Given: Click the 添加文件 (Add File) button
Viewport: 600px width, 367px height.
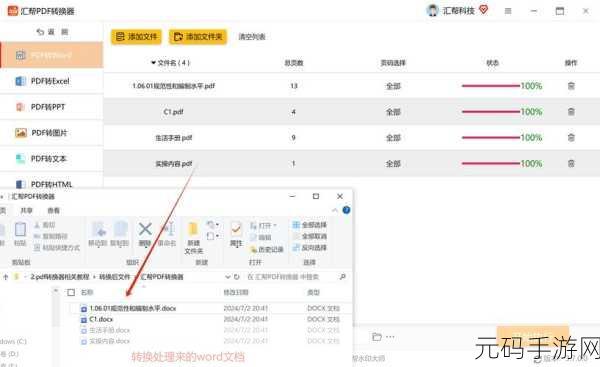Looking at the screenshot, I should click(x=136, y=37).
